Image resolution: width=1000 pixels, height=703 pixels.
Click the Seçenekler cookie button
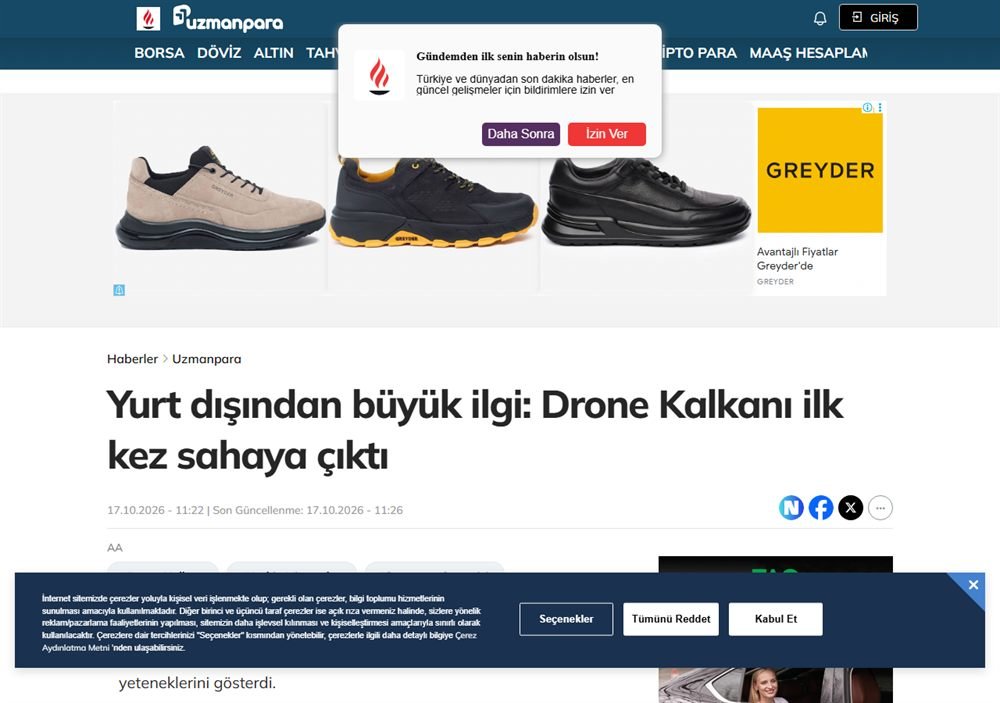[566, 619]
